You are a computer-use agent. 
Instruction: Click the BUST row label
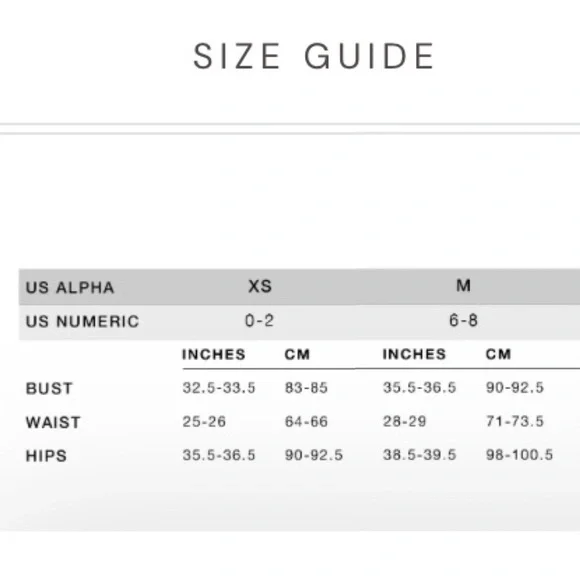coord(49,388)
